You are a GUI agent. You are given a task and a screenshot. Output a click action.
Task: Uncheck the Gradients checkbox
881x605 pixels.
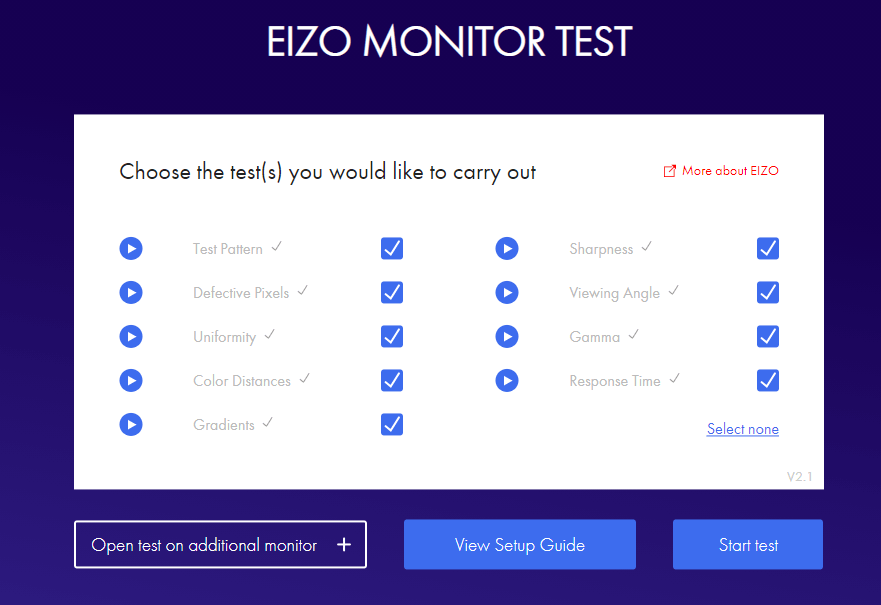(x=392, y=425)
